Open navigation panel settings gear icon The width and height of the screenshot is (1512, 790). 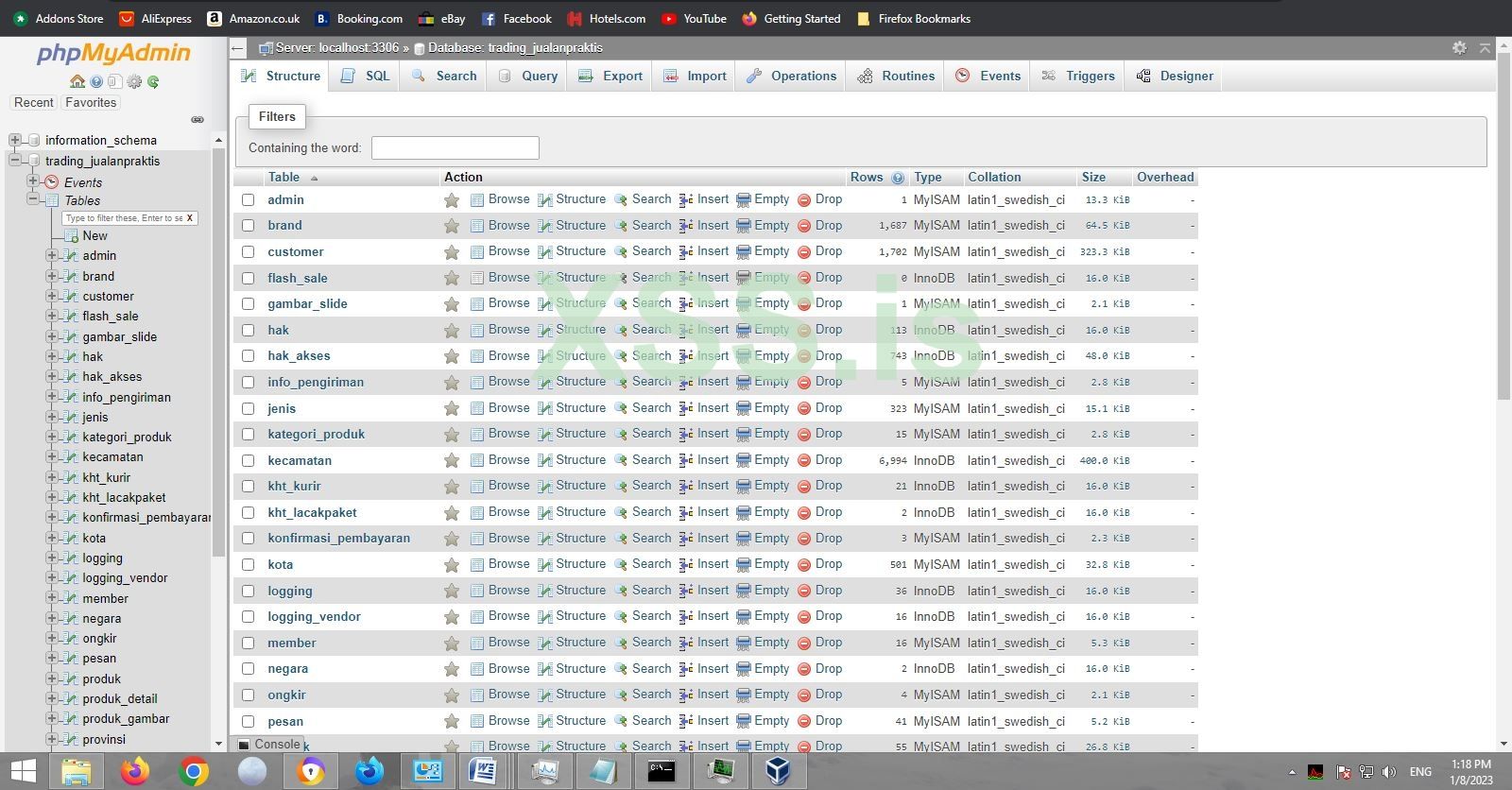[134, 81]
